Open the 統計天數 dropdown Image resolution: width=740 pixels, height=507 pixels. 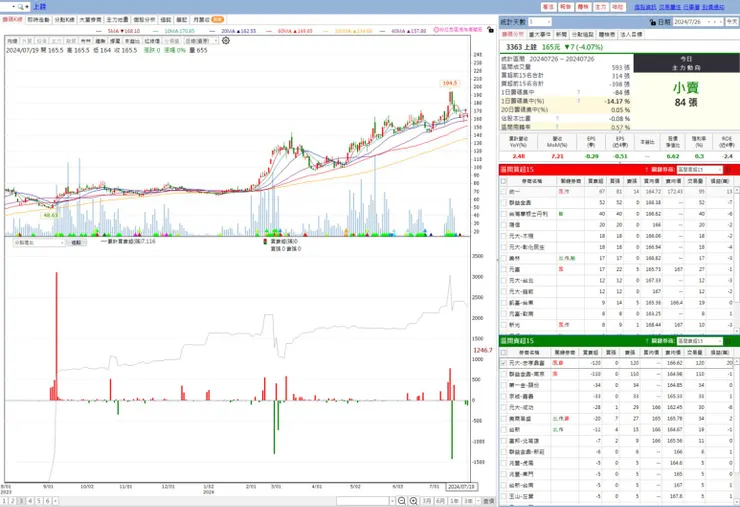tap(539, 22)
